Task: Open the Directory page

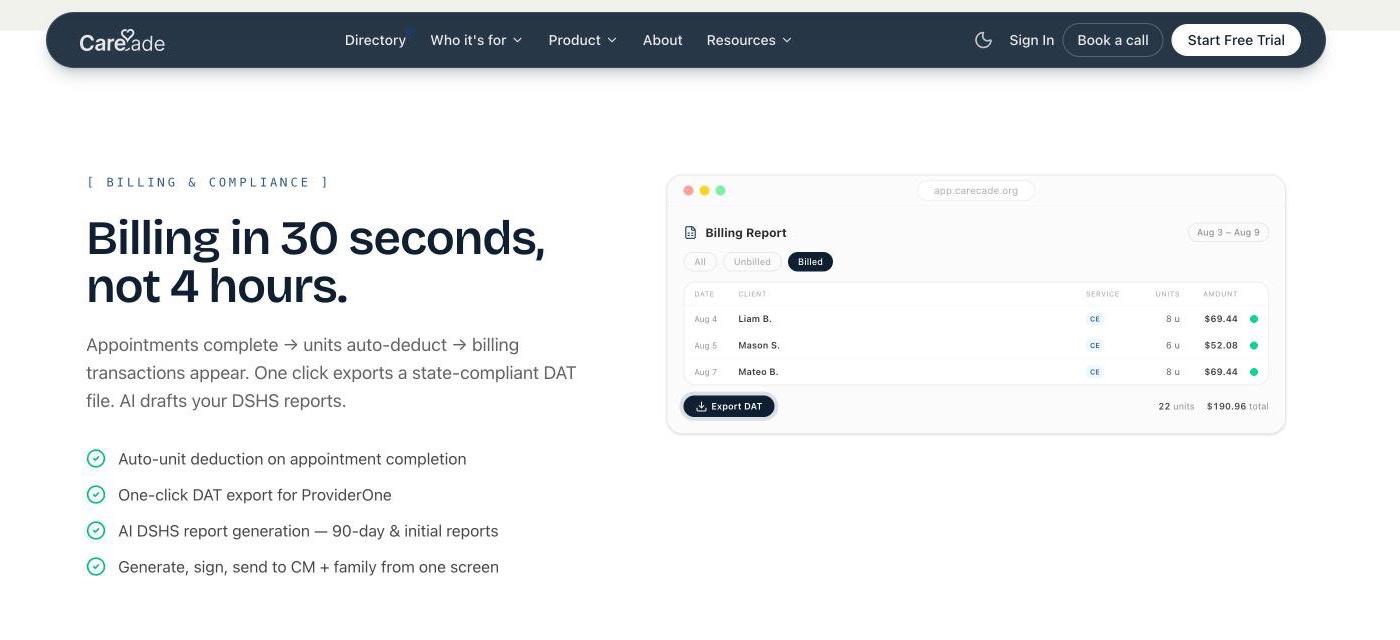Action: click(x=375, y=40)
